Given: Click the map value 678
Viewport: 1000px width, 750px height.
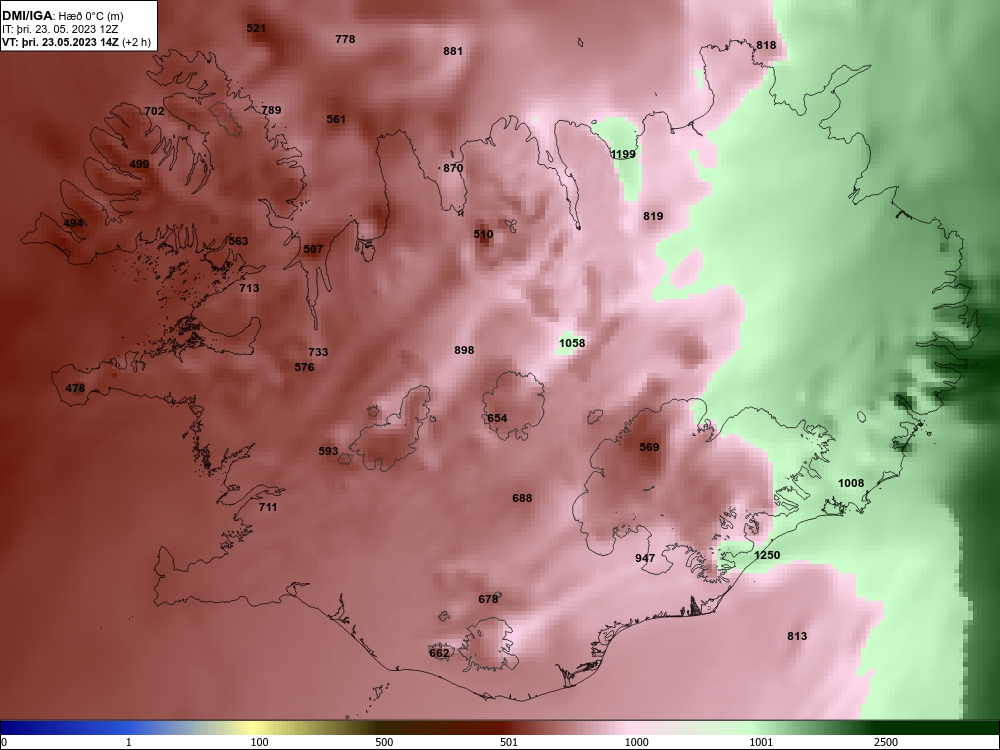Looking at the screenshot, I should pyautogui.click(x=488, y=599).
